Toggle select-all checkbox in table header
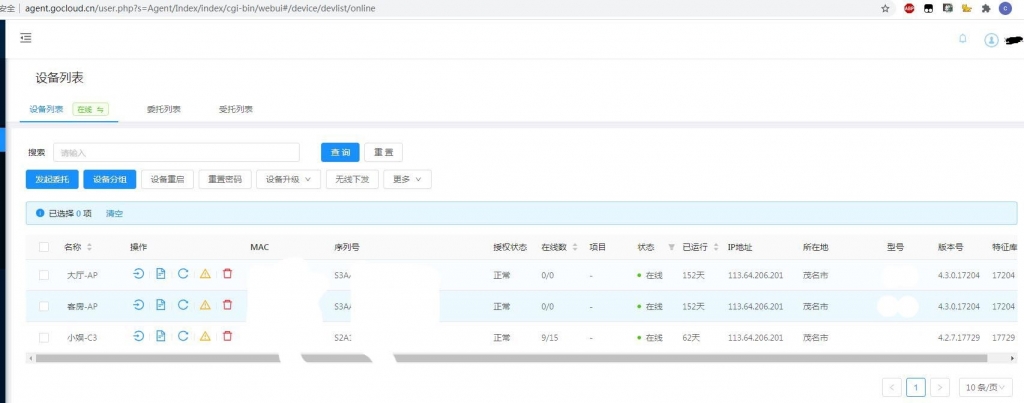 coord(44,247)
